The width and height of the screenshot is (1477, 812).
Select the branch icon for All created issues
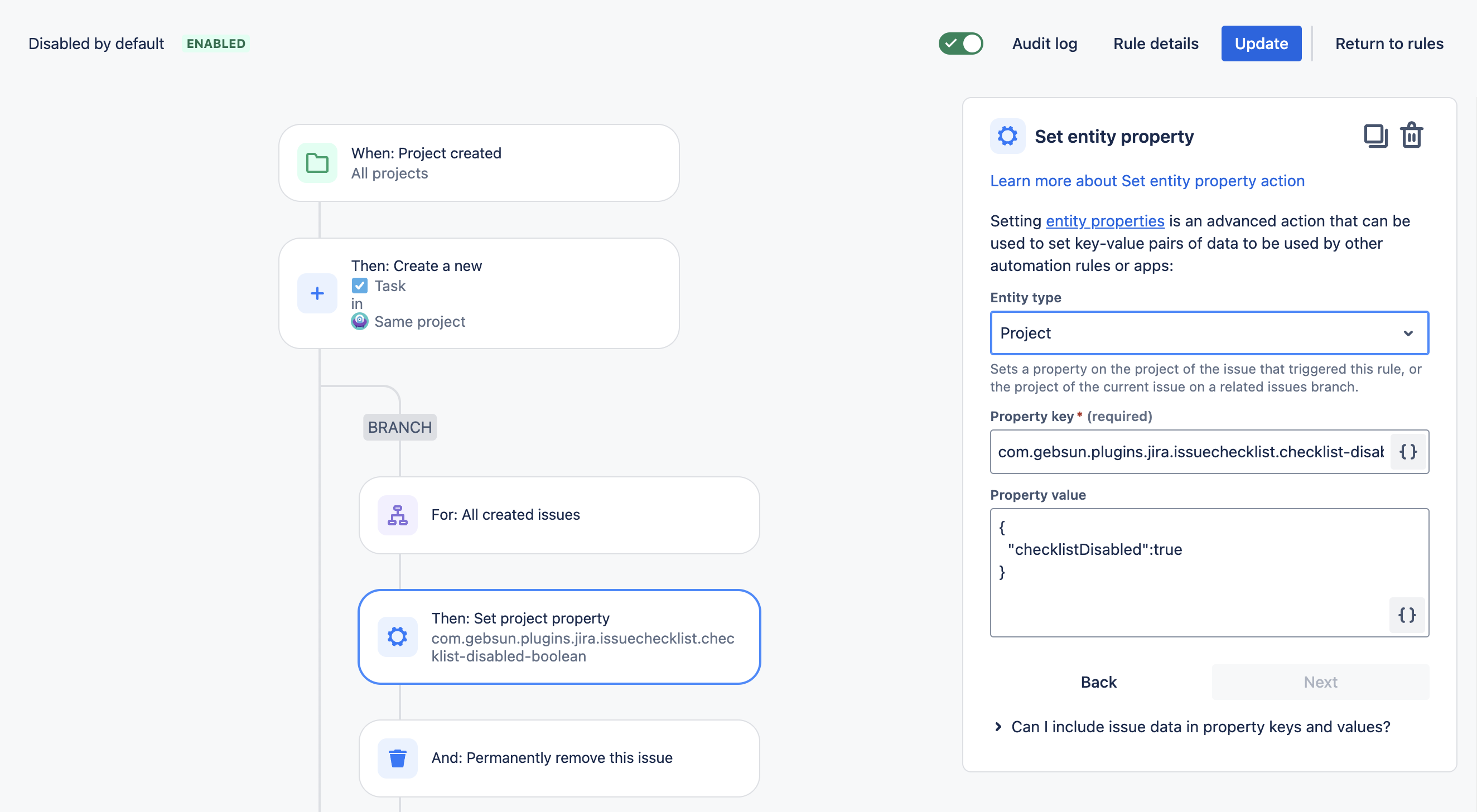pyautogui.click(x=397, y=515)
